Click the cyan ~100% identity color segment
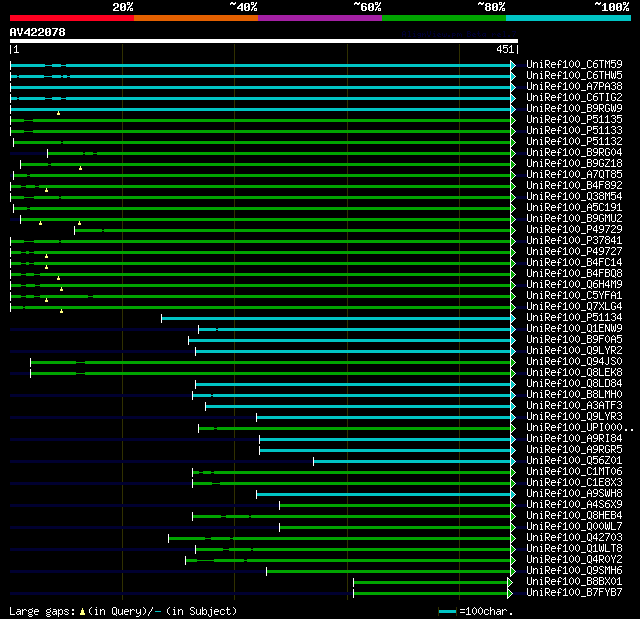Image resolution: width=640 pixels, height=619 pixels. pyautogui.click(x=568, y=18)
